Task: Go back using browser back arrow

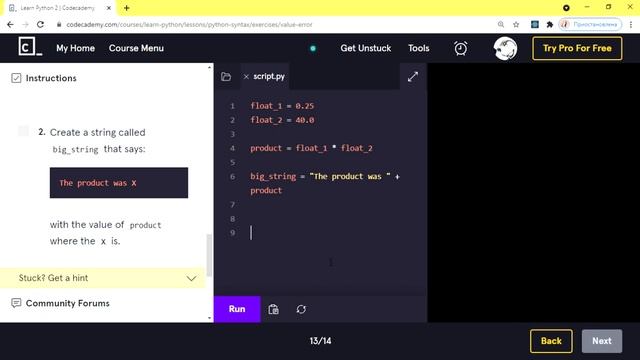Action: point(10,24)
